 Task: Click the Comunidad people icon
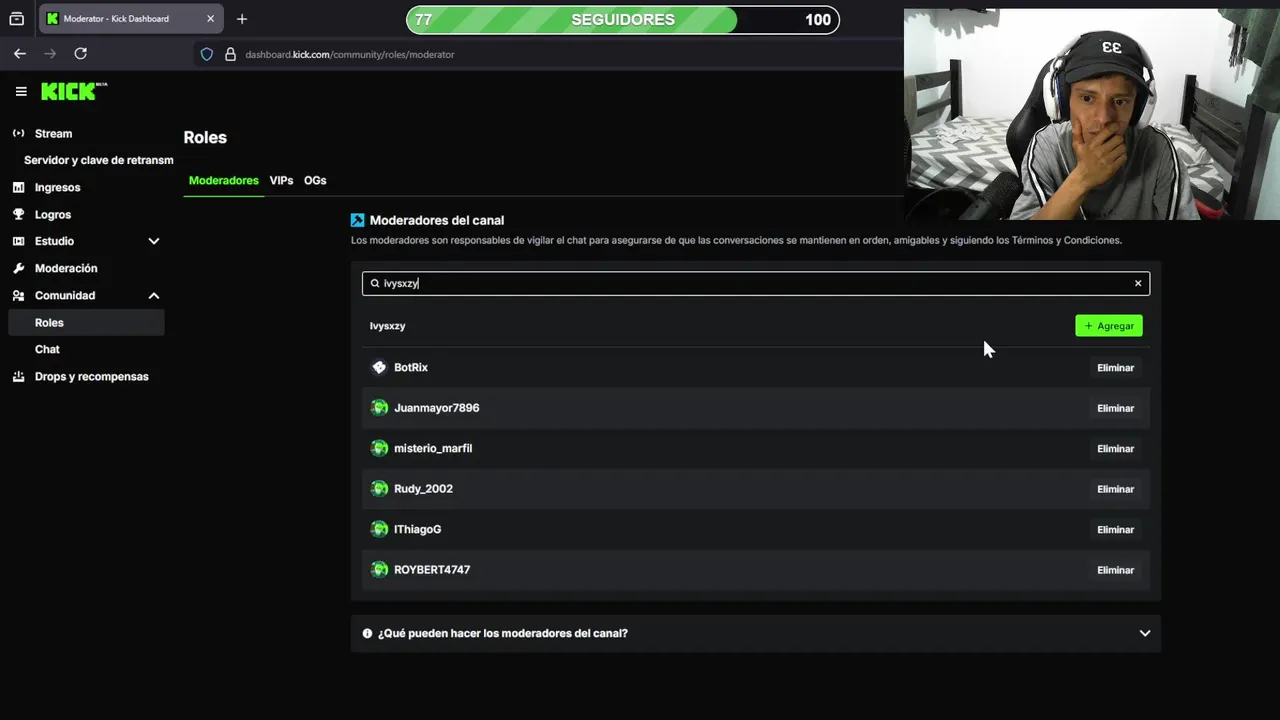click(x=18, y=295)
